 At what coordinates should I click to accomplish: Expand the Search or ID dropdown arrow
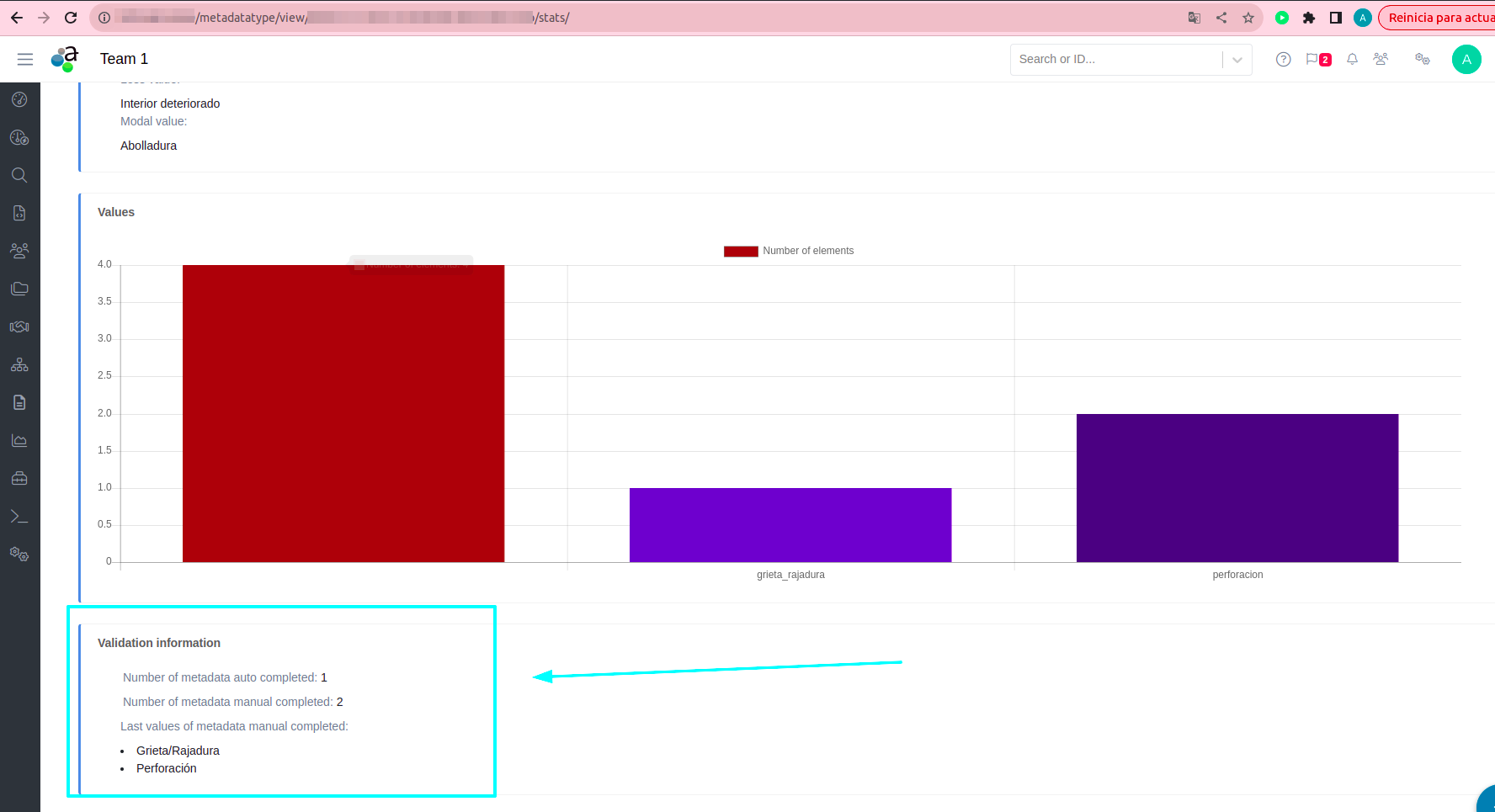(1237, 60)
